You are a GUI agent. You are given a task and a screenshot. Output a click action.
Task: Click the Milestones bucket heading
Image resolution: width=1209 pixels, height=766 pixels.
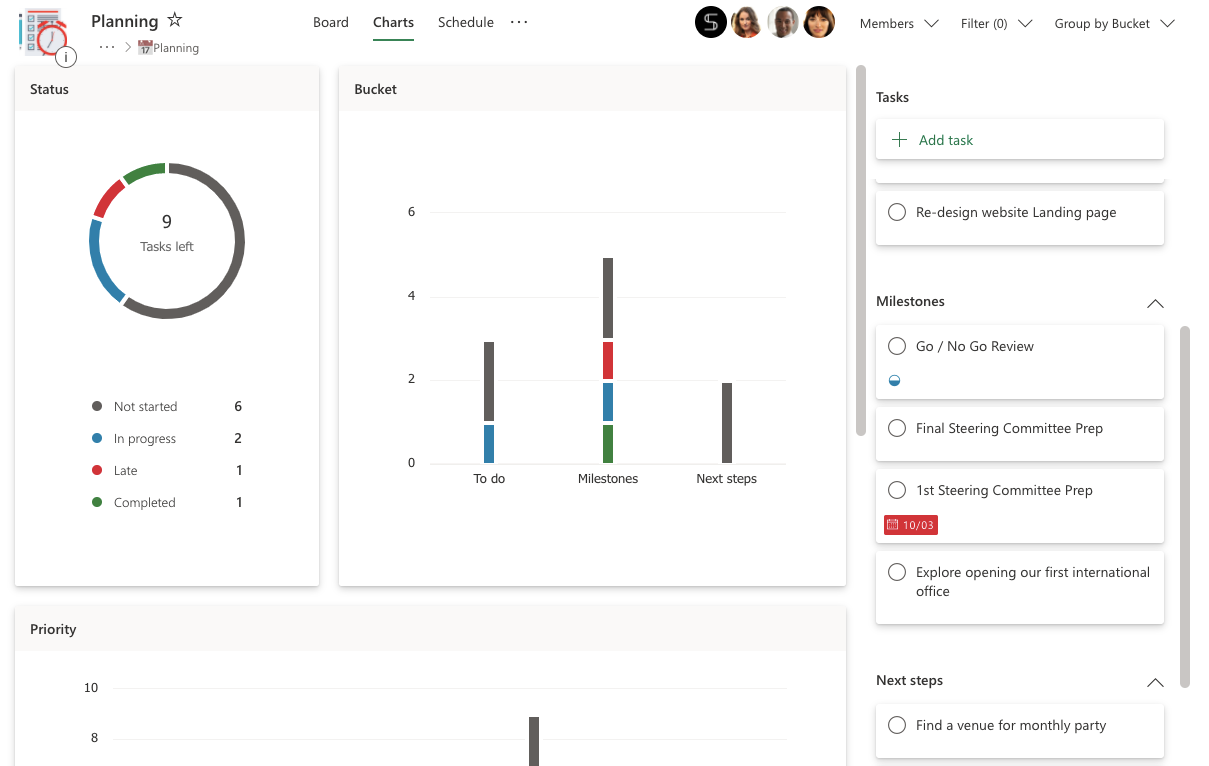911,301
